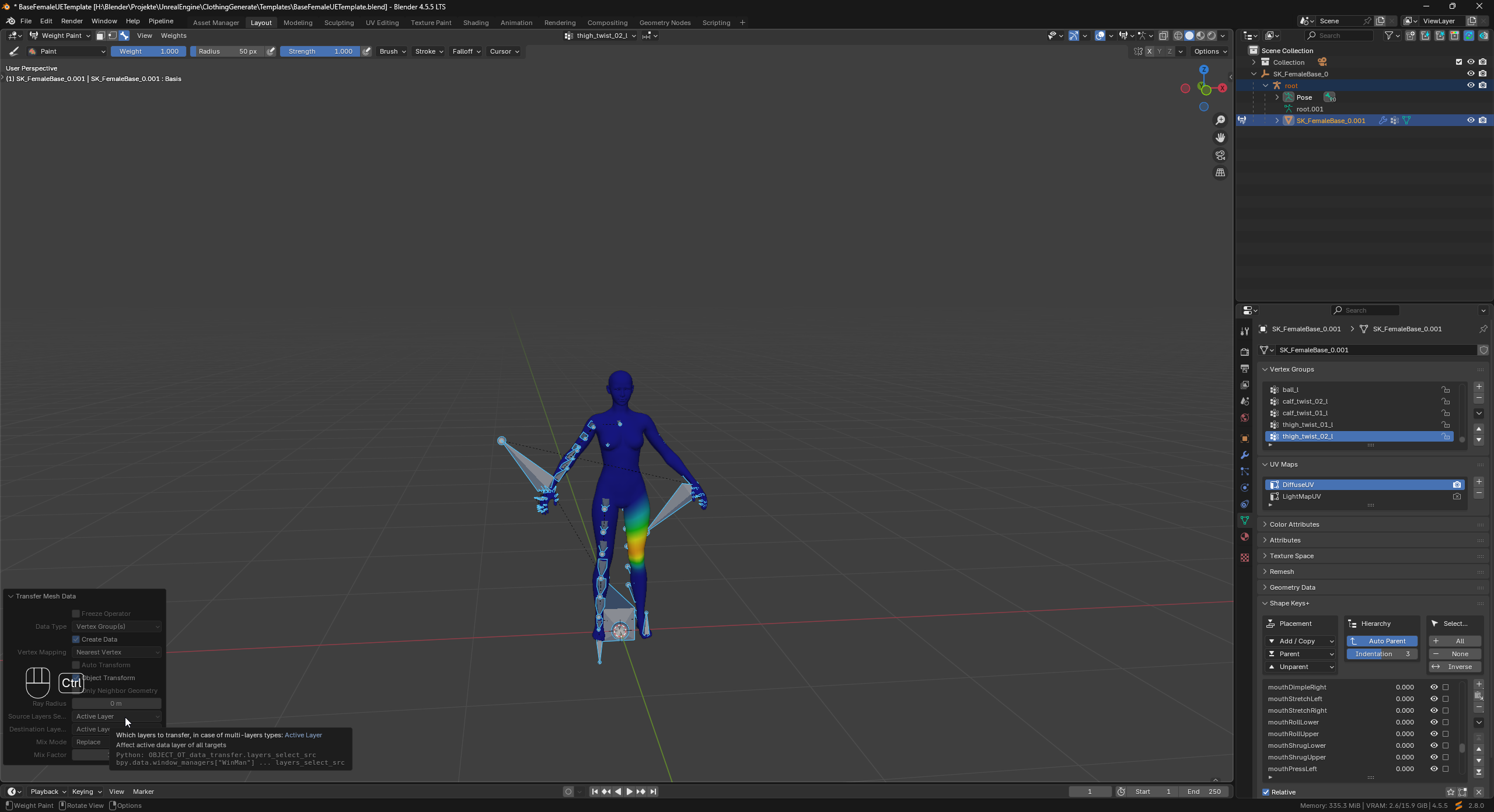Adjust the brush Strength slider
The width and height of the screenshot is (1494, 812).
pos(319,51)
